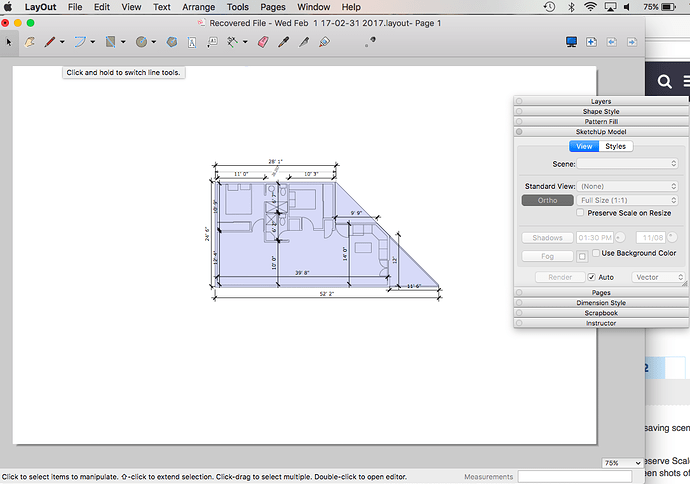Enable Preserve Scale on Resize
Image resolution: width=690 pixels, height=484 pixels.
tap(581, 213)
